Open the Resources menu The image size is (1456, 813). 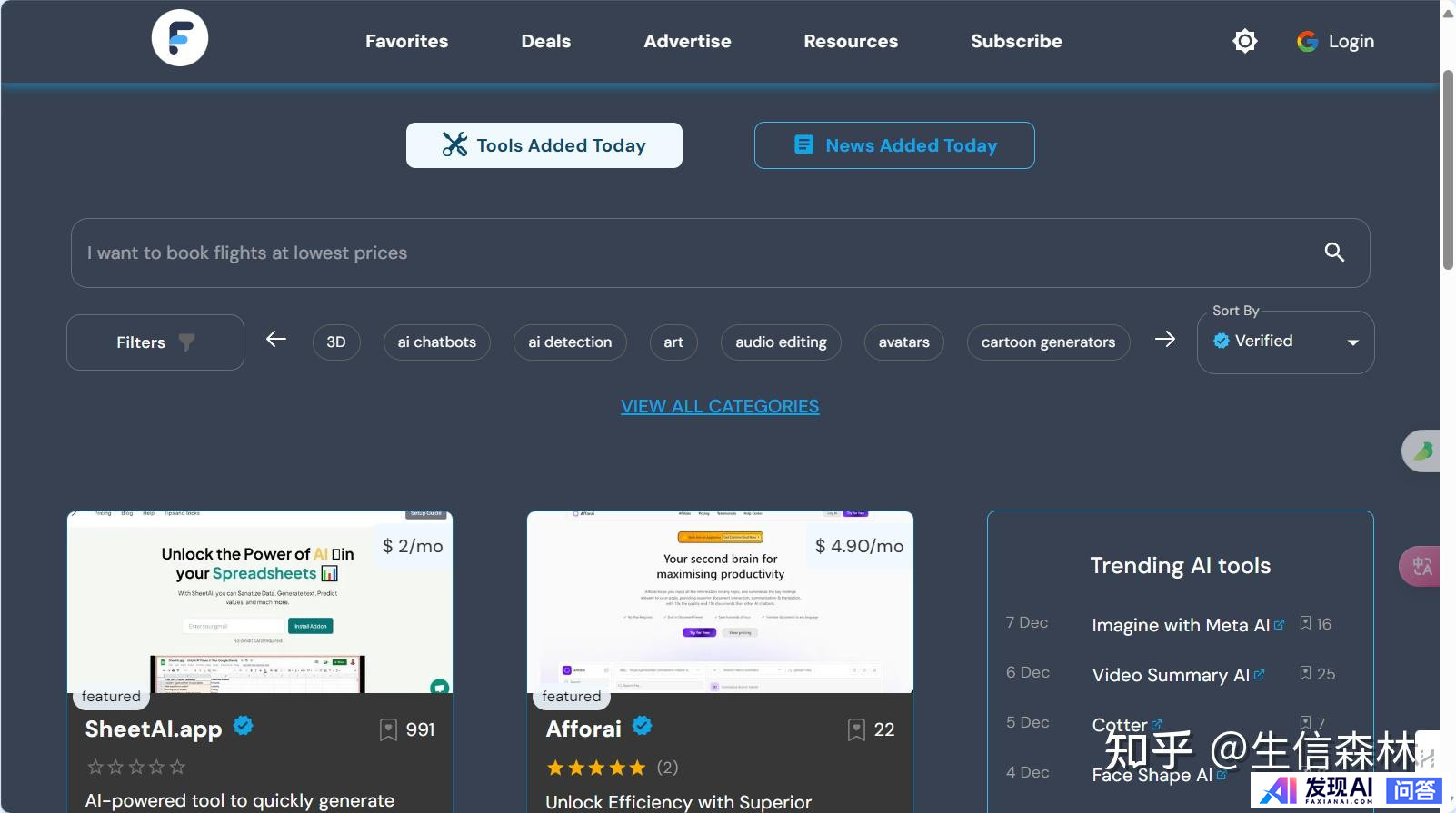851,41
